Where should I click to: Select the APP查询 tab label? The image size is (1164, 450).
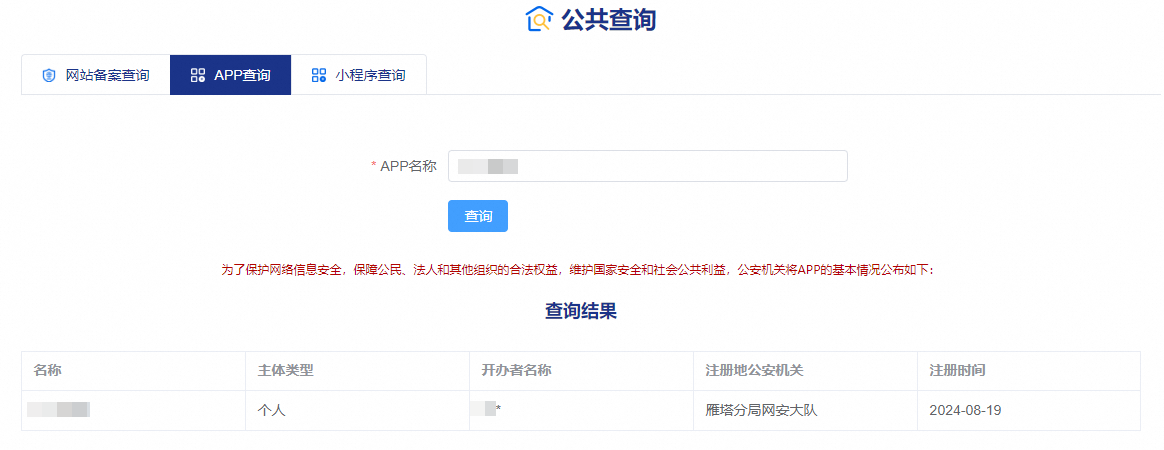(x=242, y=75)
